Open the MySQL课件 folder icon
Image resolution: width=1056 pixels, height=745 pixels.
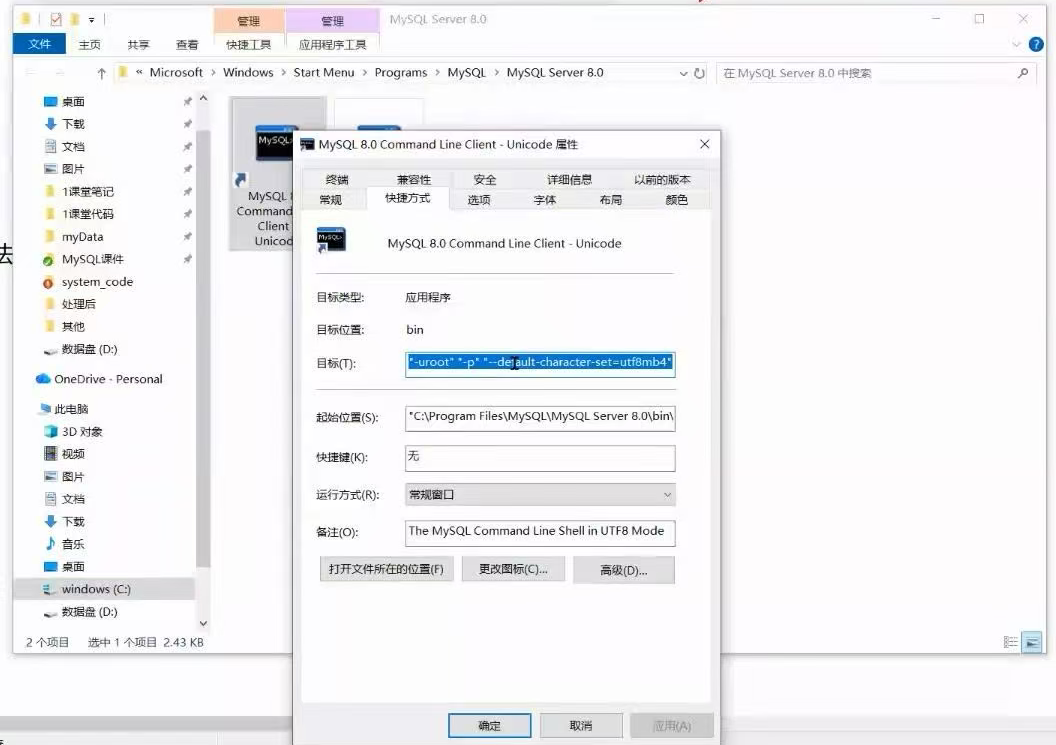click(48, 259)
